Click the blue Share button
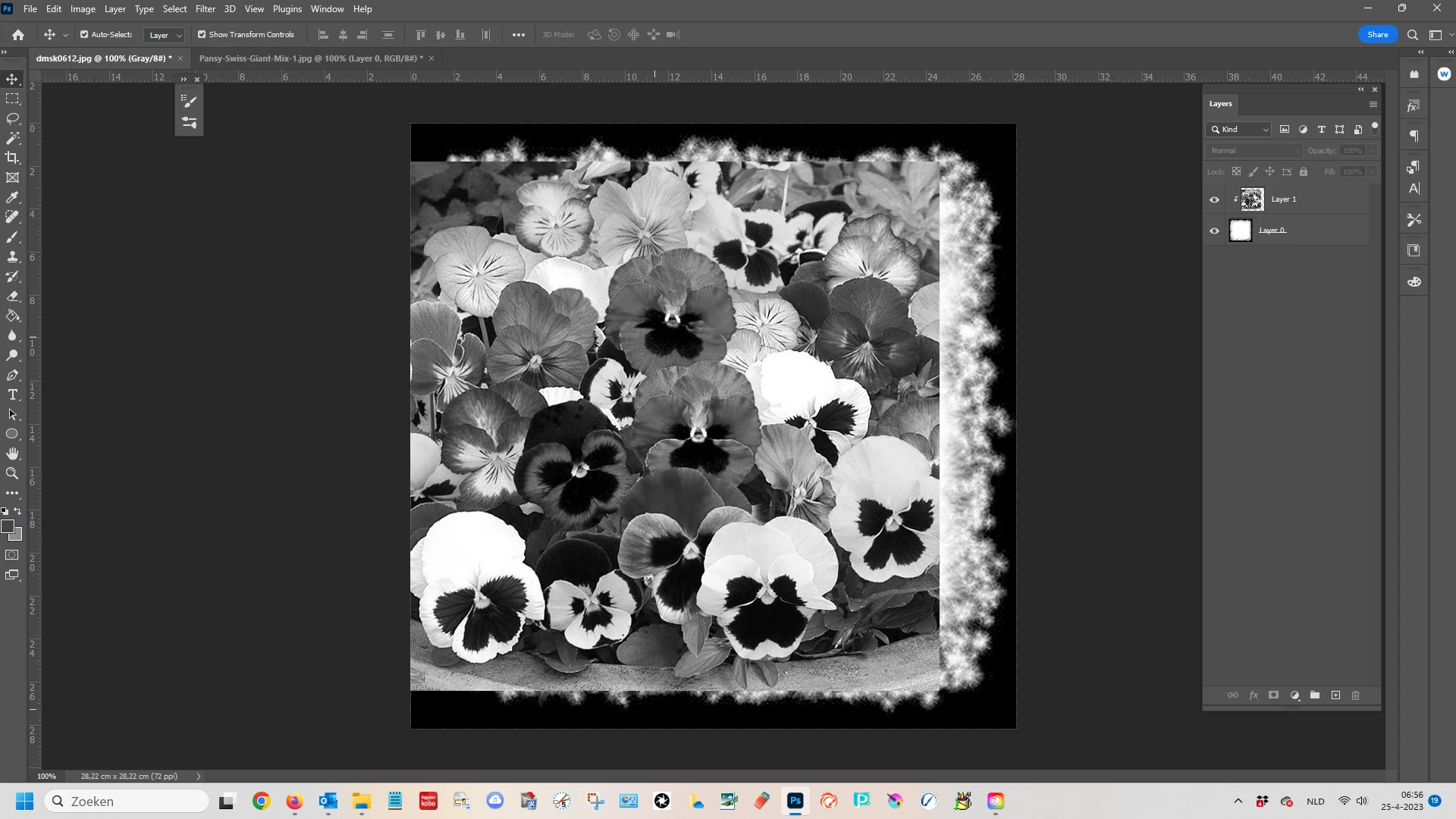 (1377, 35)
